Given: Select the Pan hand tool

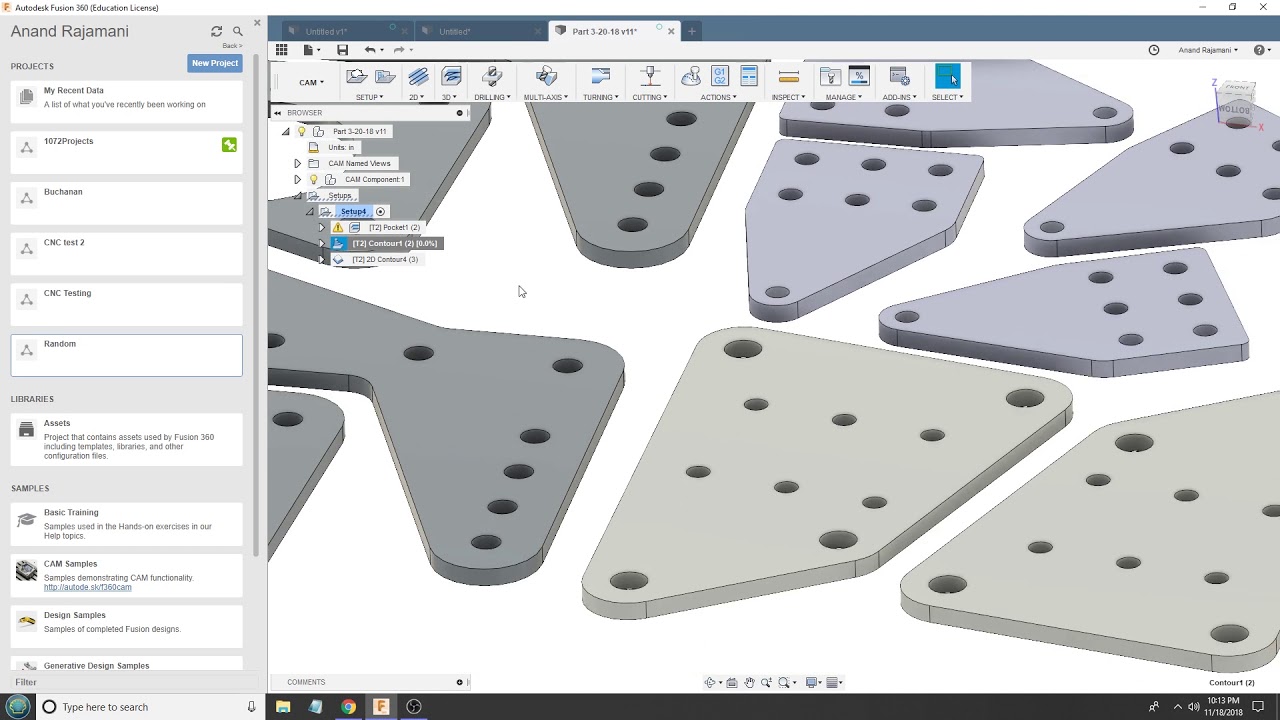Looking at the screenshot, I should point(749,683).
